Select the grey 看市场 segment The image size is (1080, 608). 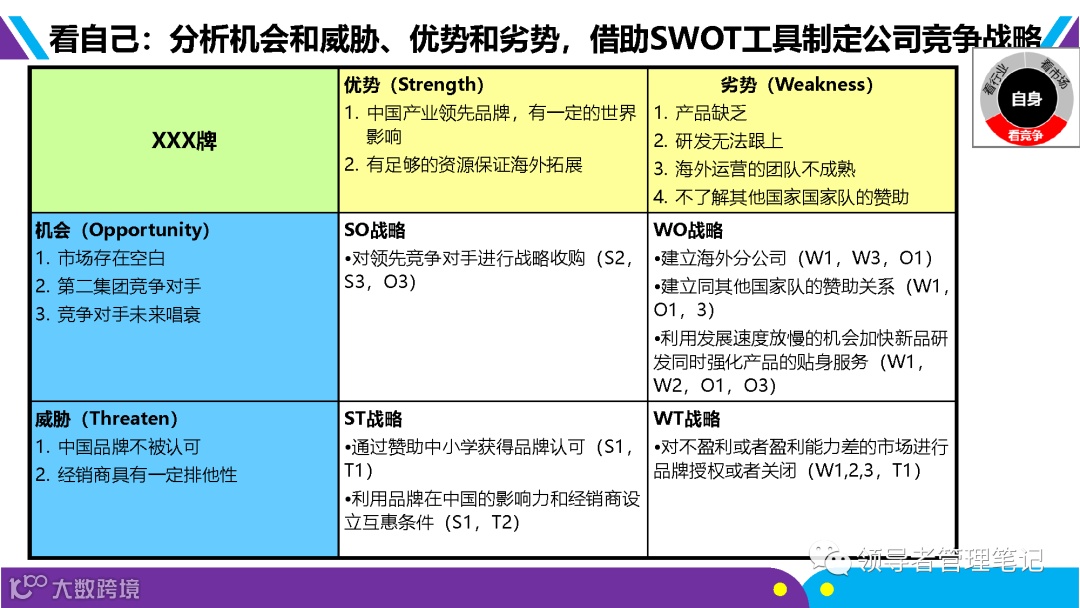pos(1056,76)
